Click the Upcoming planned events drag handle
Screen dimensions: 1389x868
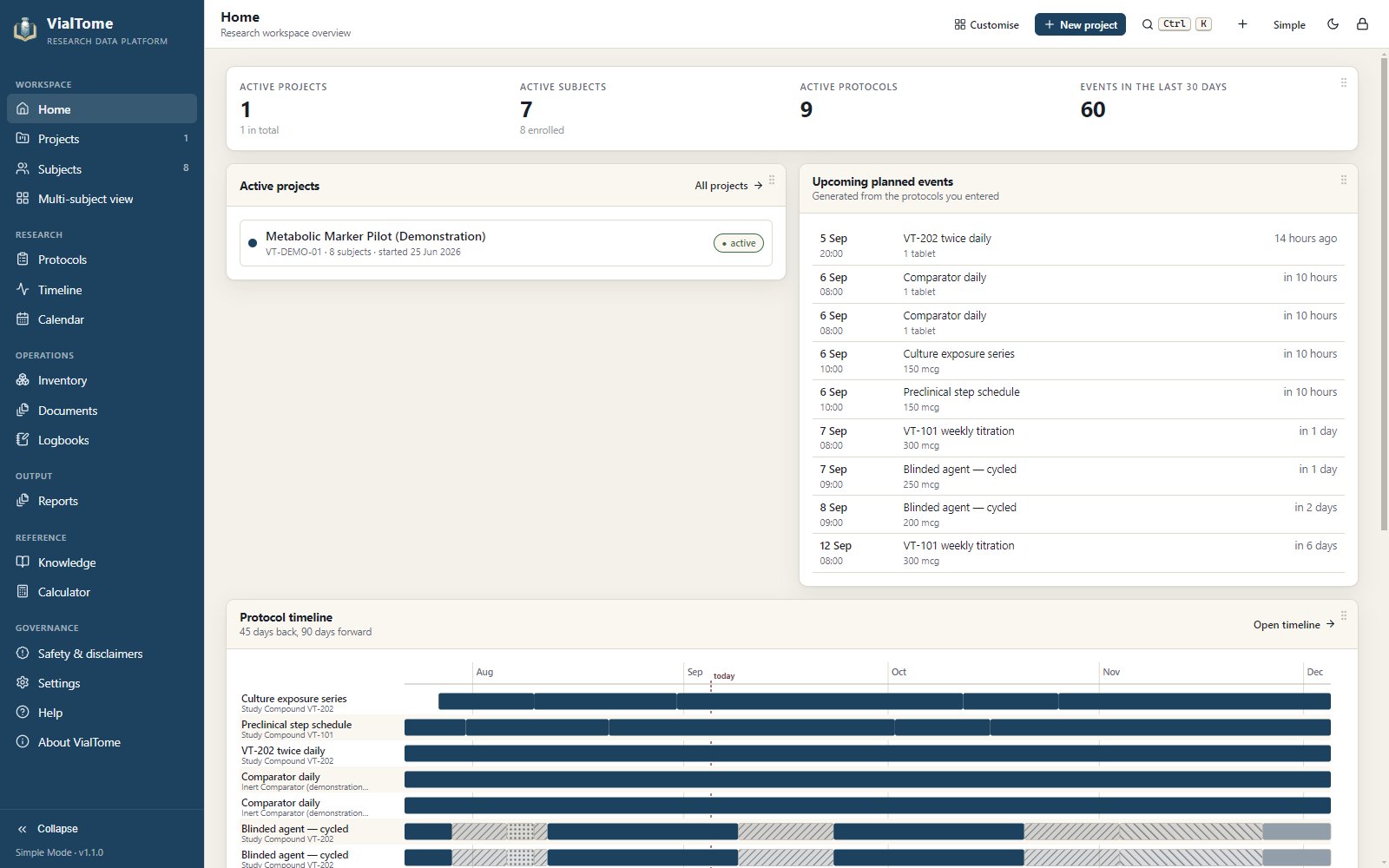click(x=1344, y=180)
